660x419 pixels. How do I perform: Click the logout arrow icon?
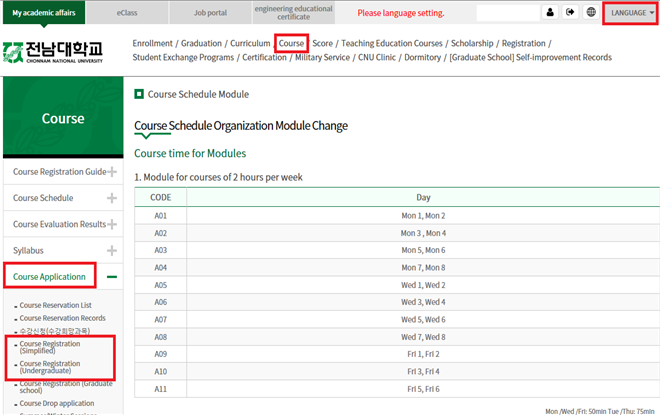(570, 12)
